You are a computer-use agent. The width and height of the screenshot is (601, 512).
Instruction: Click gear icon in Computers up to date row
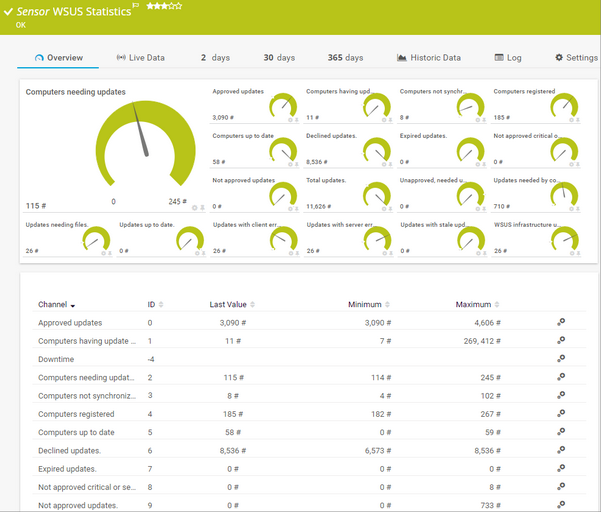pyautogui.click(x=561, y=432)
